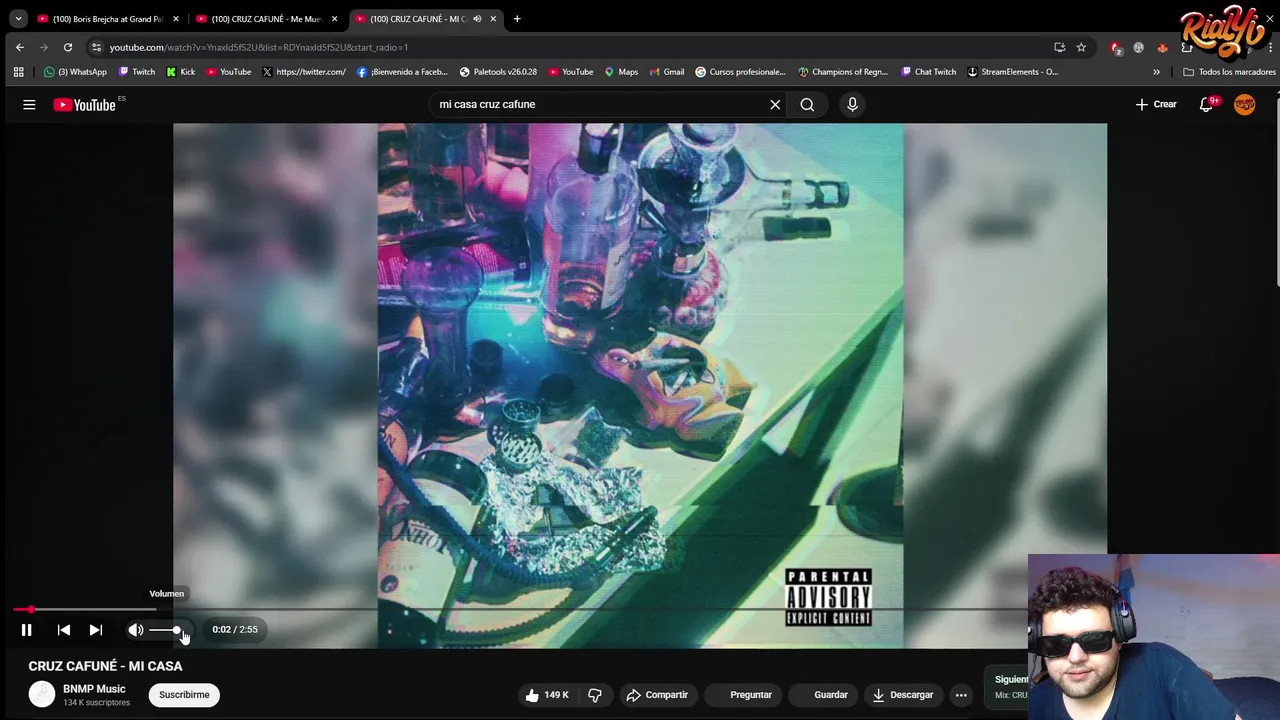Open the Crear menu
1280x720 pixels.
click(1156, 104)
